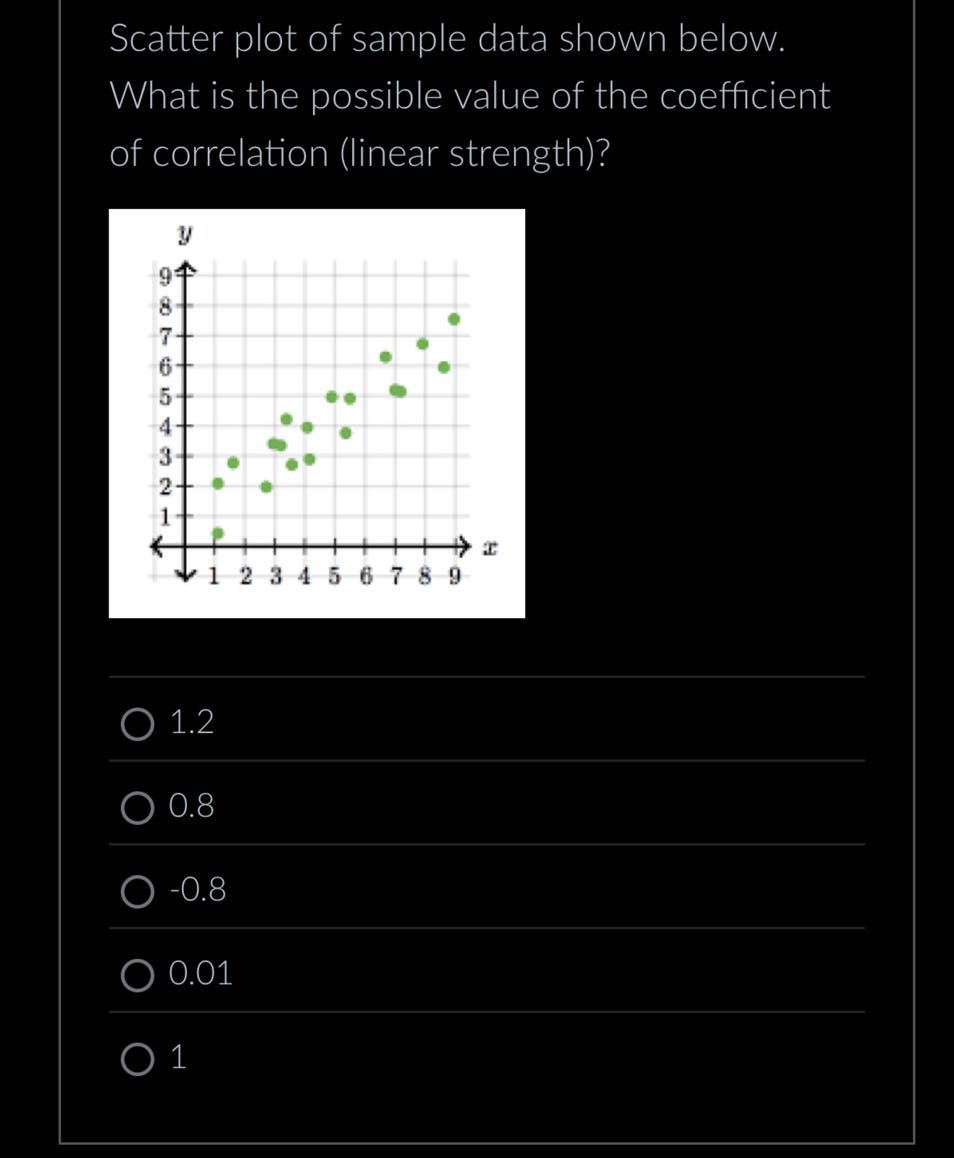This screenshot has width=954, height=1158.
Task: Click the number 9 on the y axis
Action: pos(166,275)
